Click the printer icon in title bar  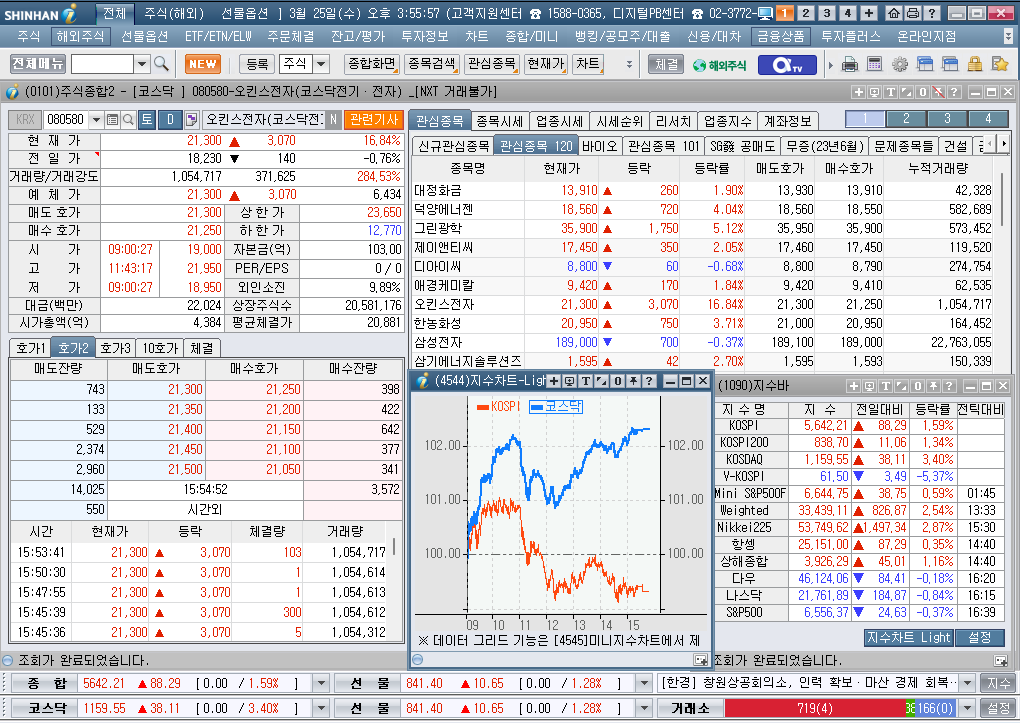[x=913, y=12]
